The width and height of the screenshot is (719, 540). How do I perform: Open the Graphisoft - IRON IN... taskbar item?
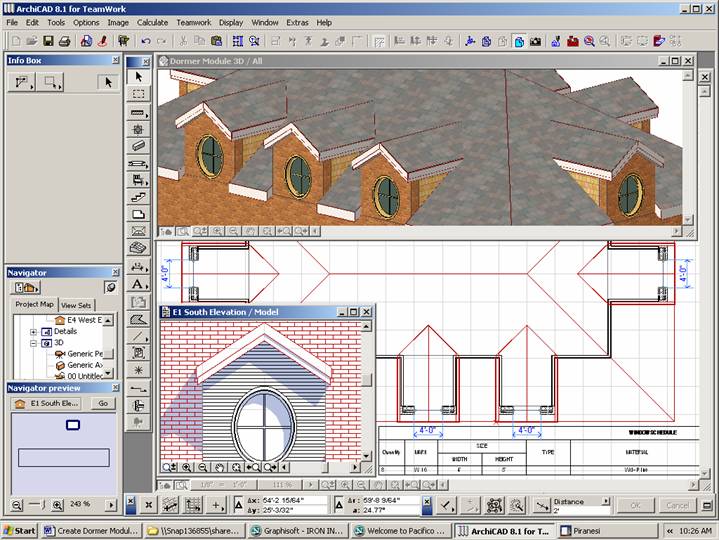tap(298, 530)
